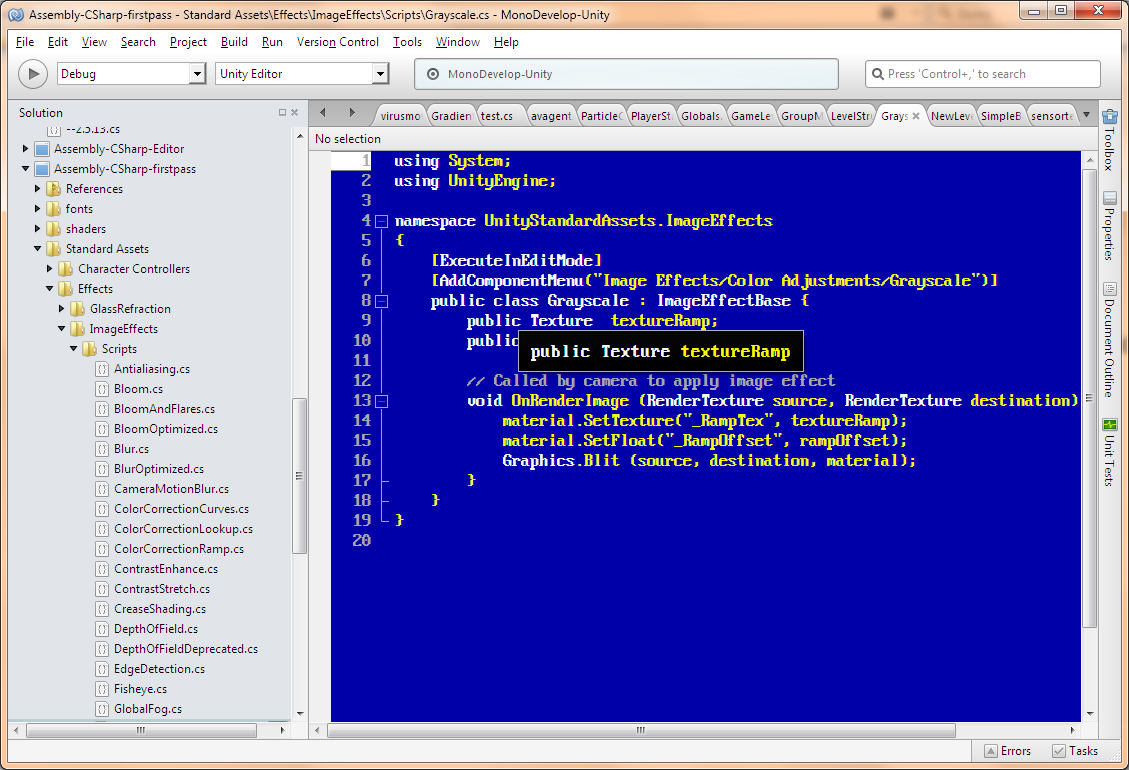Open the Errors pad
Screen dimensions: 1129x770
pyautogui.click(x=1007, y=750)
